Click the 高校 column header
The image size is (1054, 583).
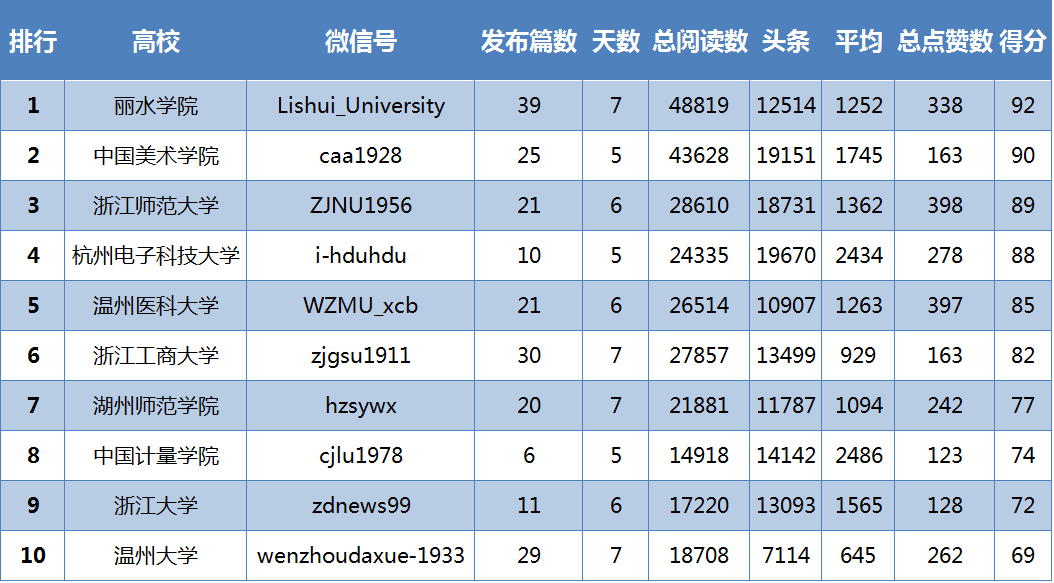pyautogui.click(x=156, y=42)
